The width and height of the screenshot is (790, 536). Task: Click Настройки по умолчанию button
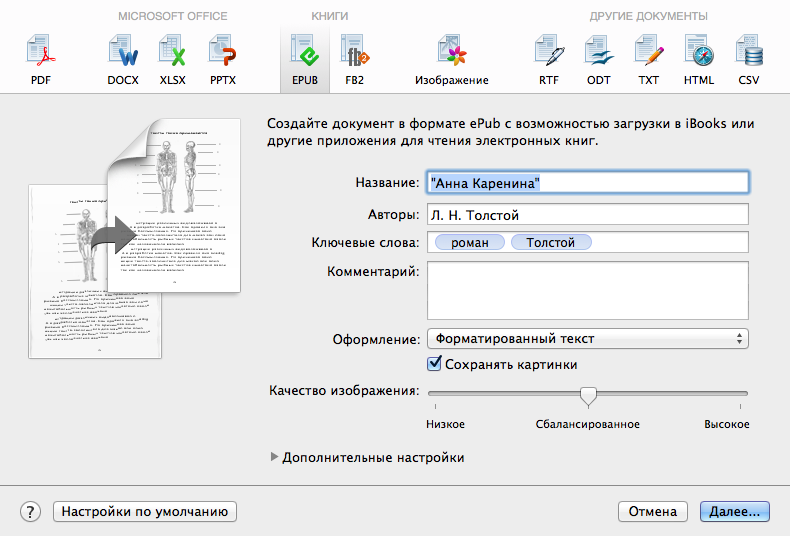click(x=145, y=511)
